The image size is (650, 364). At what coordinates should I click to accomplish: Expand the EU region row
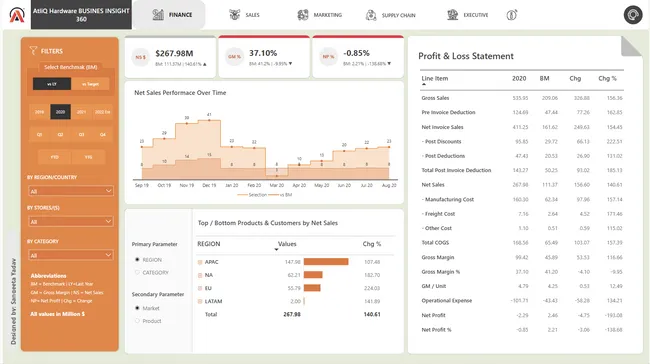pos(200,288)
